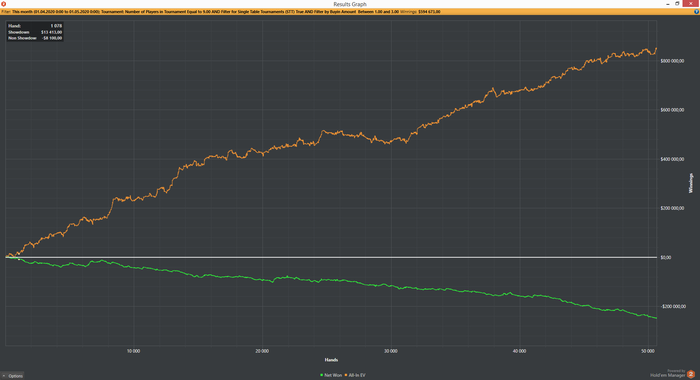Toggle the All-In EV legend entry
The image size is (700, 380).
[355, 375]
